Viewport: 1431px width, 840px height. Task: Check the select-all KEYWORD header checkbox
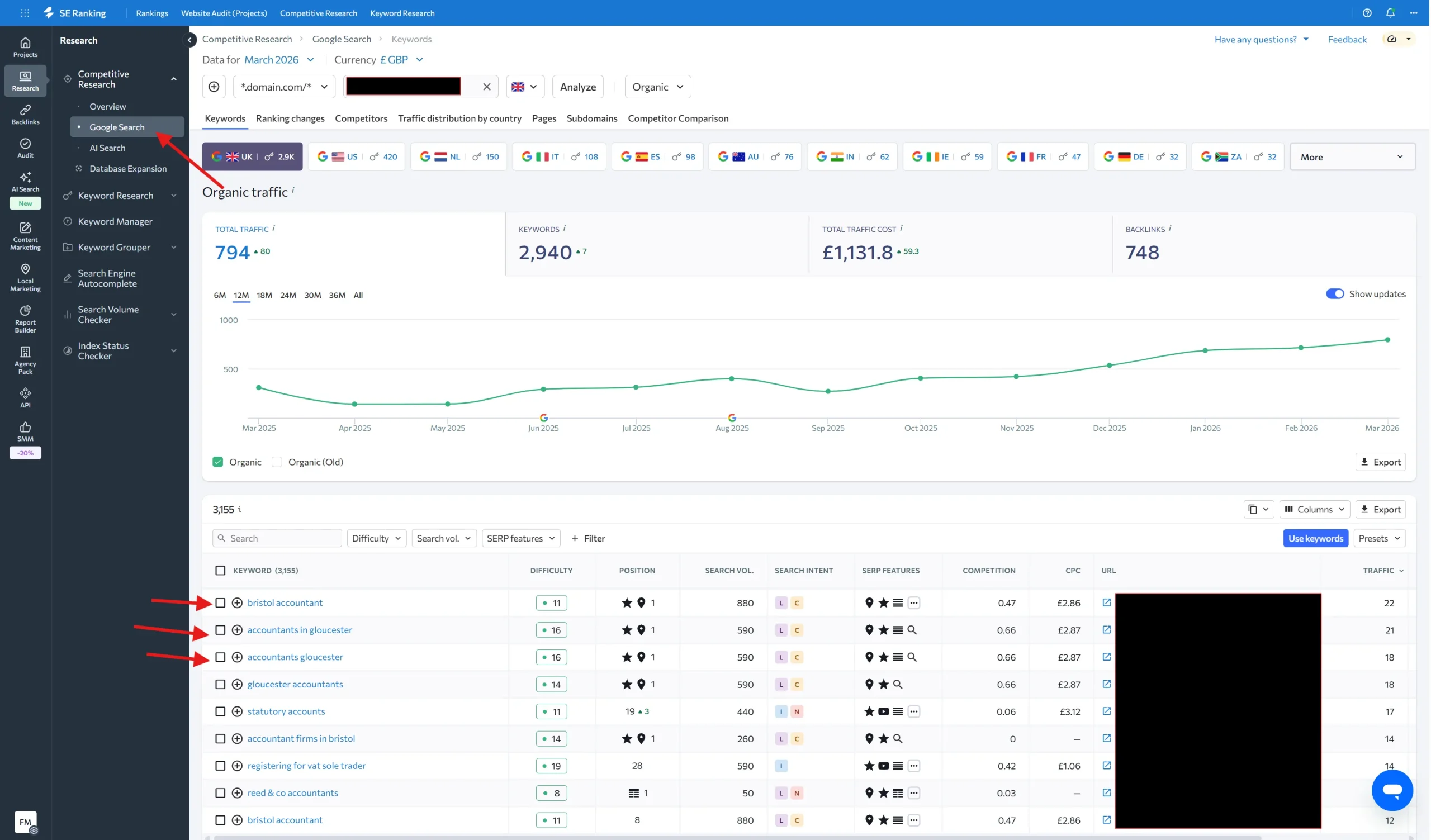click(x=220, y=571)
